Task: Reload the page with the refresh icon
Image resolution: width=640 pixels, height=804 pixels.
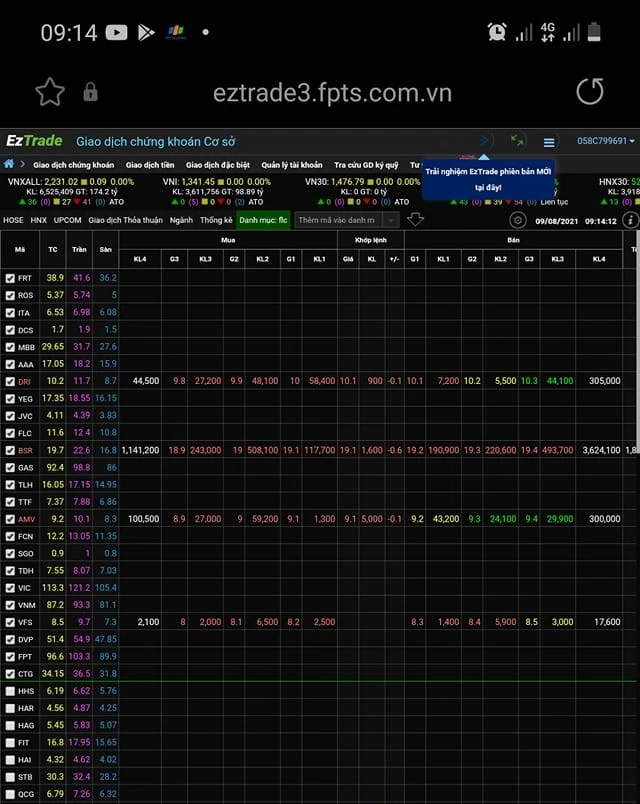Action: [x=590, y=92]
